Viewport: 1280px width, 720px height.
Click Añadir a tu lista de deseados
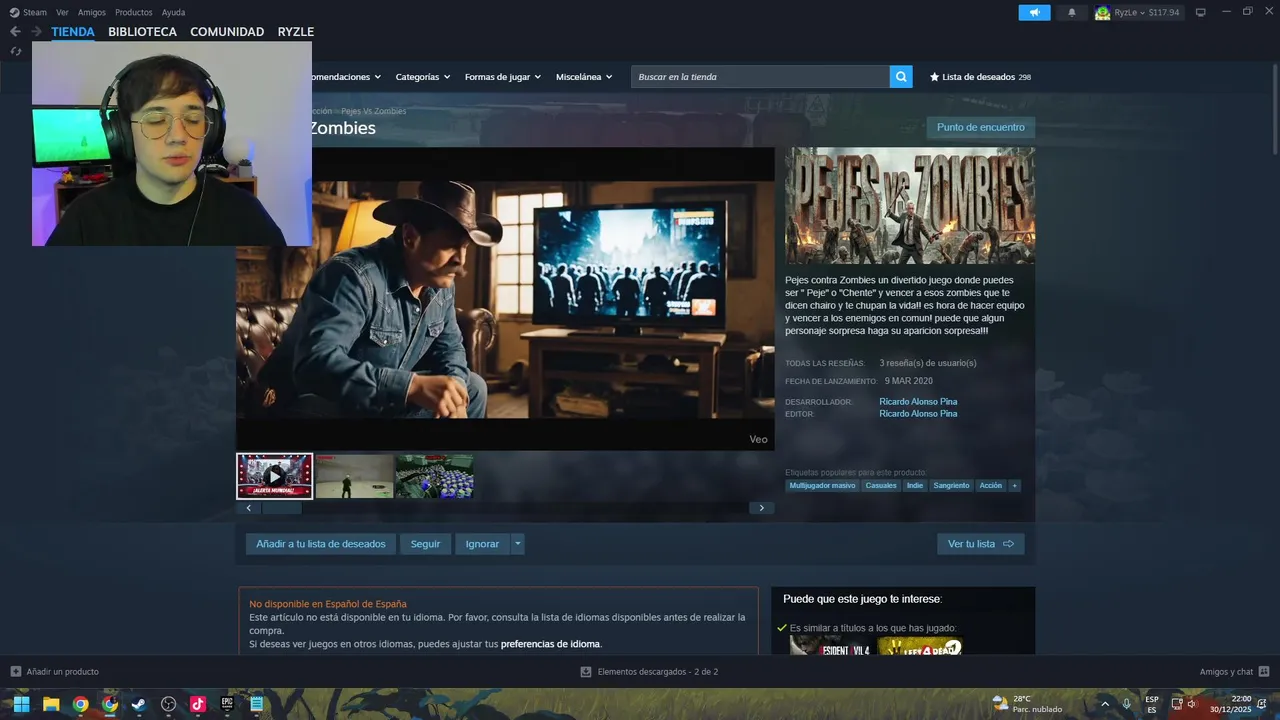pyautogui.click(x=321, y=544)
